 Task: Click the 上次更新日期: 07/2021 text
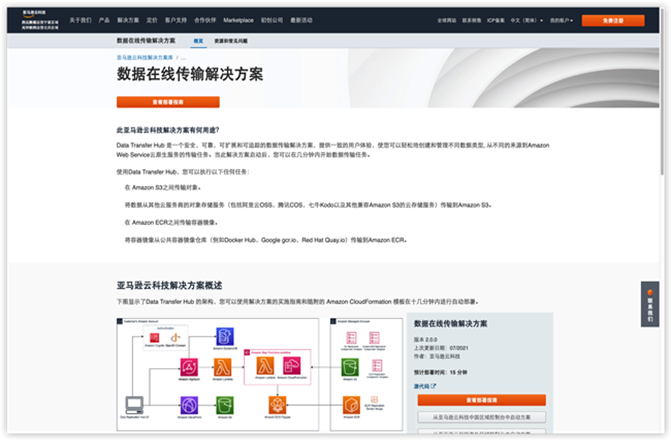pyautogui.click(x=441, y=348)
